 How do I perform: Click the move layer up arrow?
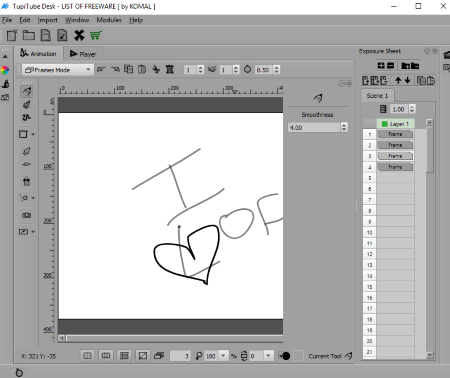398,80
